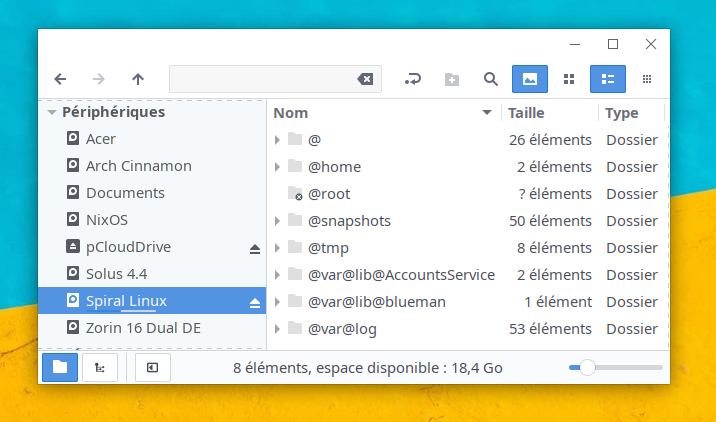Expand the @snapshots folder
Viewport: 716px width, 422px height.
(277, 220)
